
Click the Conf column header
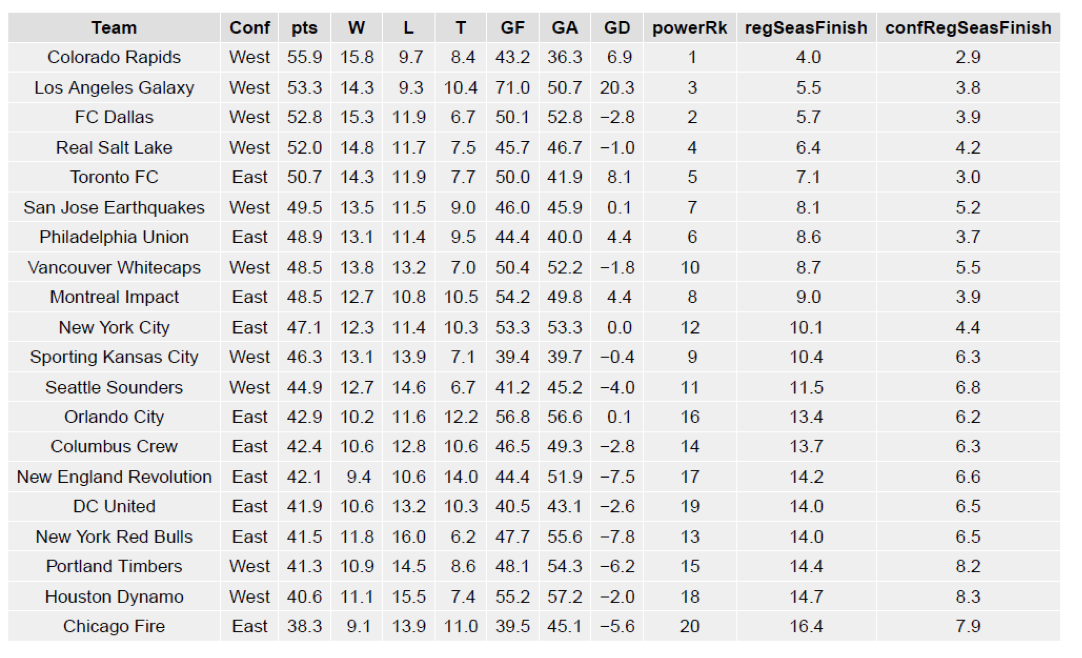[x=249, y=28]
